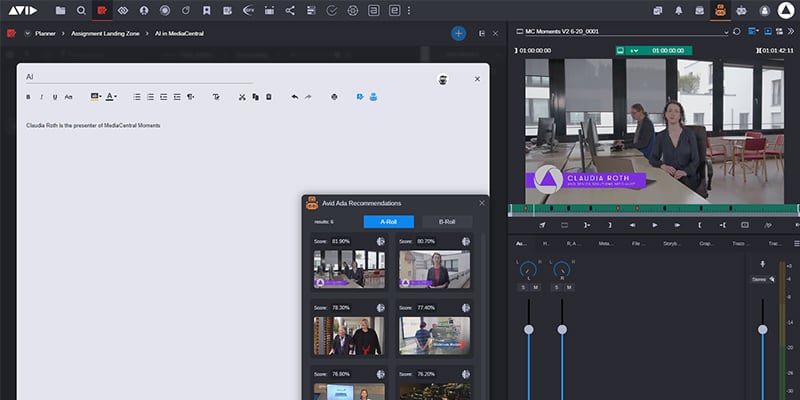Viewport: 800px width, 400px height.
Task: Solo the left audio channel
Action: coord(522,288)
